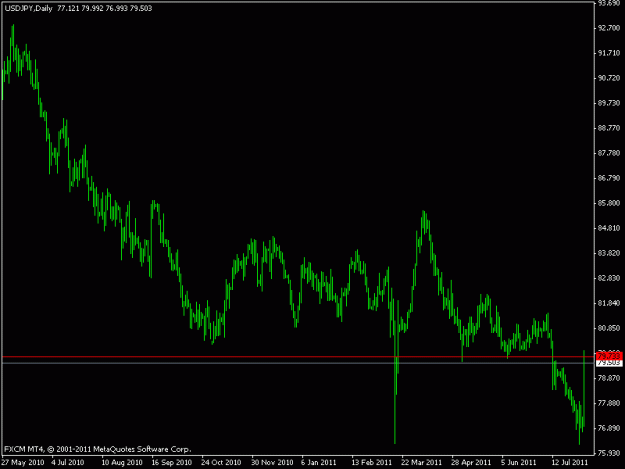Select the red horizontal line on chart
Image resolution: width=625 pixels, height=469 pixels.
click(x=298, y=357)
